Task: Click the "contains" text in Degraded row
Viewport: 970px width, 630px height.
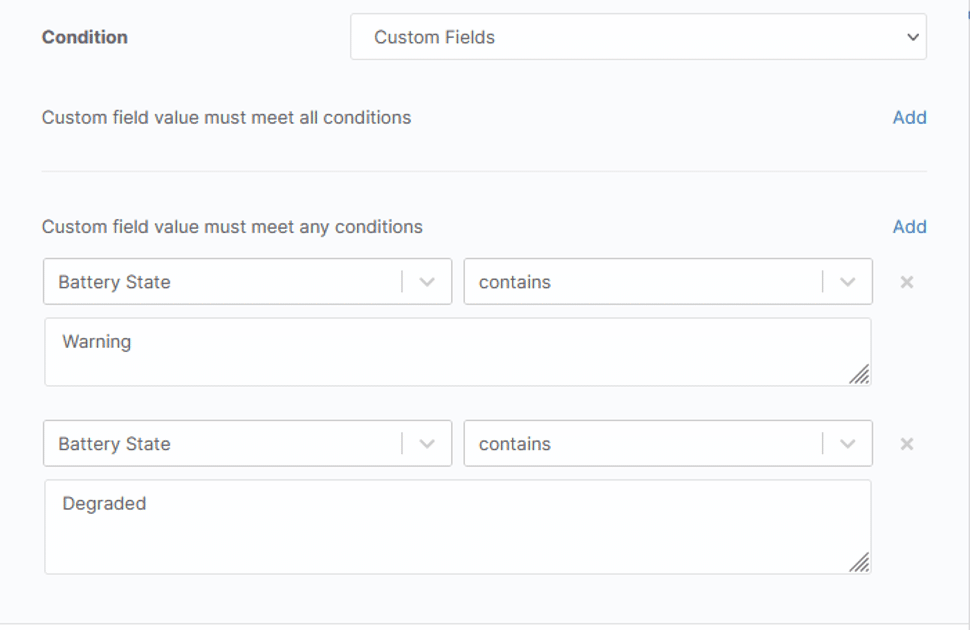Action: pos(515,444)
